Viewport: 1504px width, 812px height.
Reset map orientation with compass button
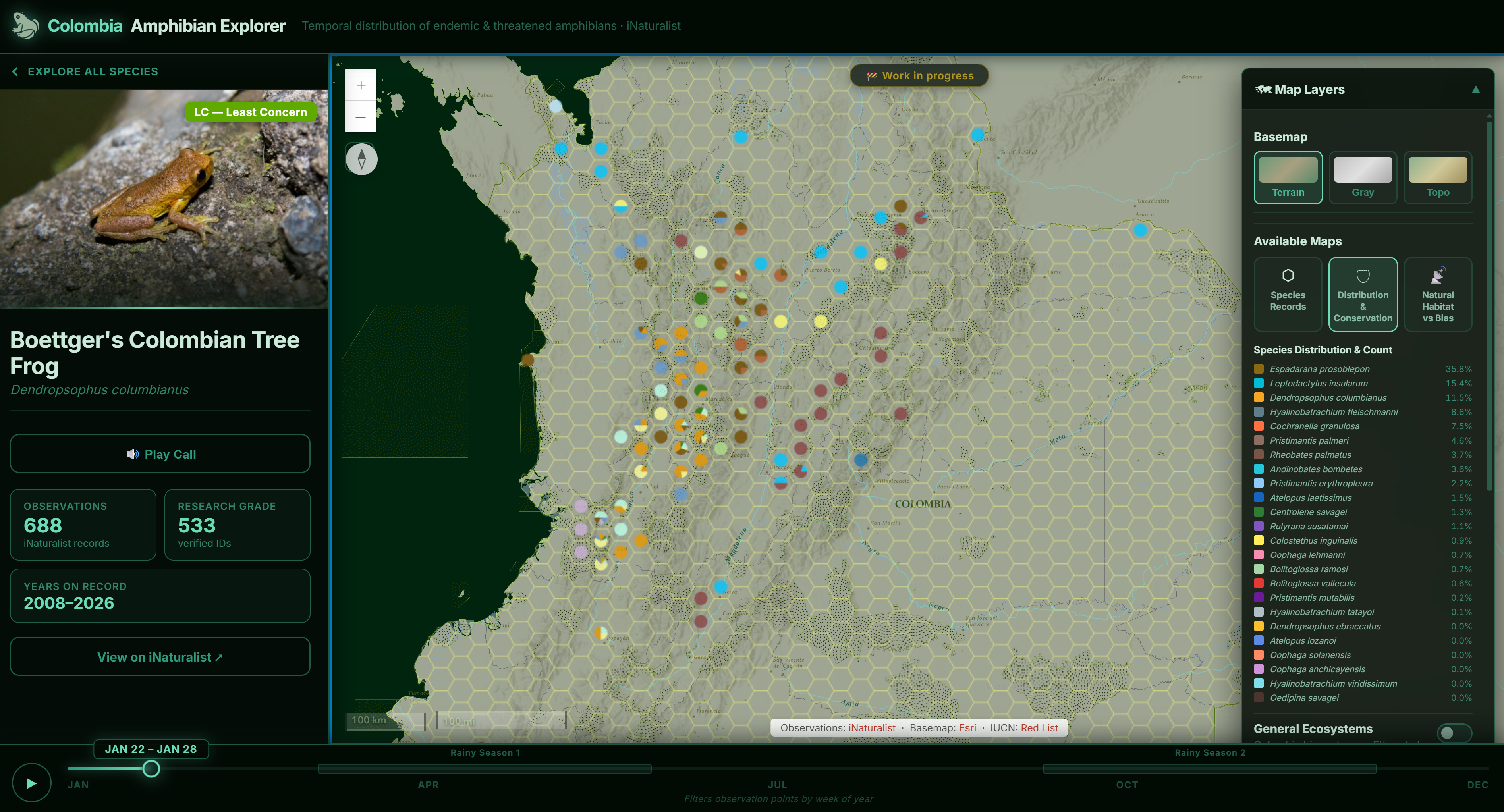pyautogui.click(x=361, y=159)
